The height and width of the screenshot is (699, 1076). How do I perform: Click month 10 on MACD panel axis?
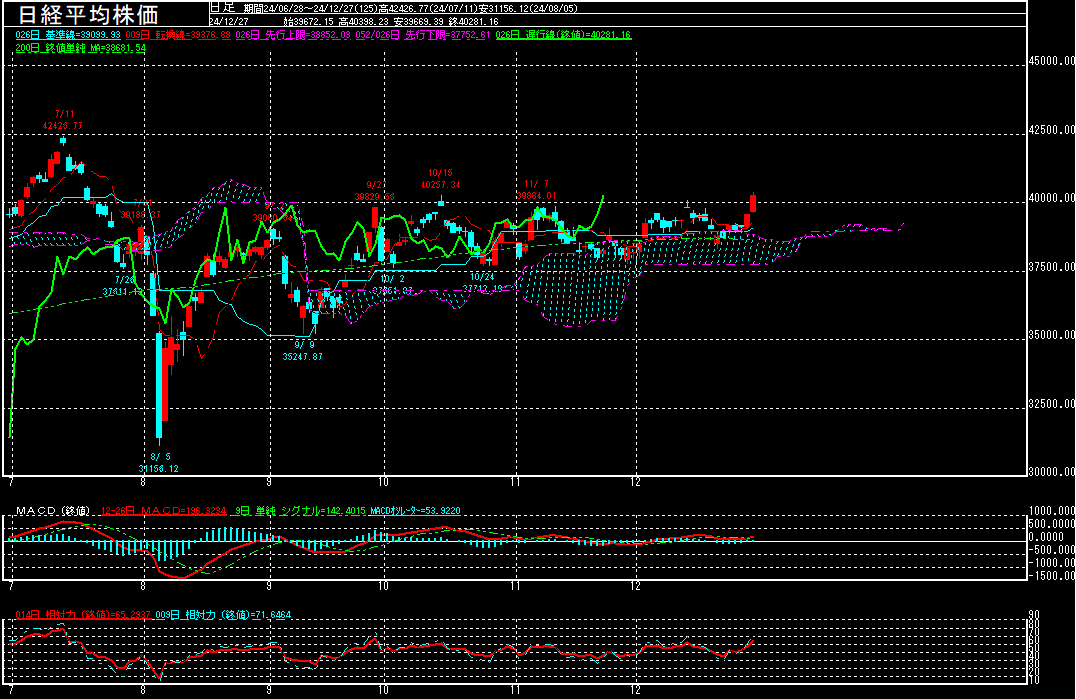(x=383, y=586)
